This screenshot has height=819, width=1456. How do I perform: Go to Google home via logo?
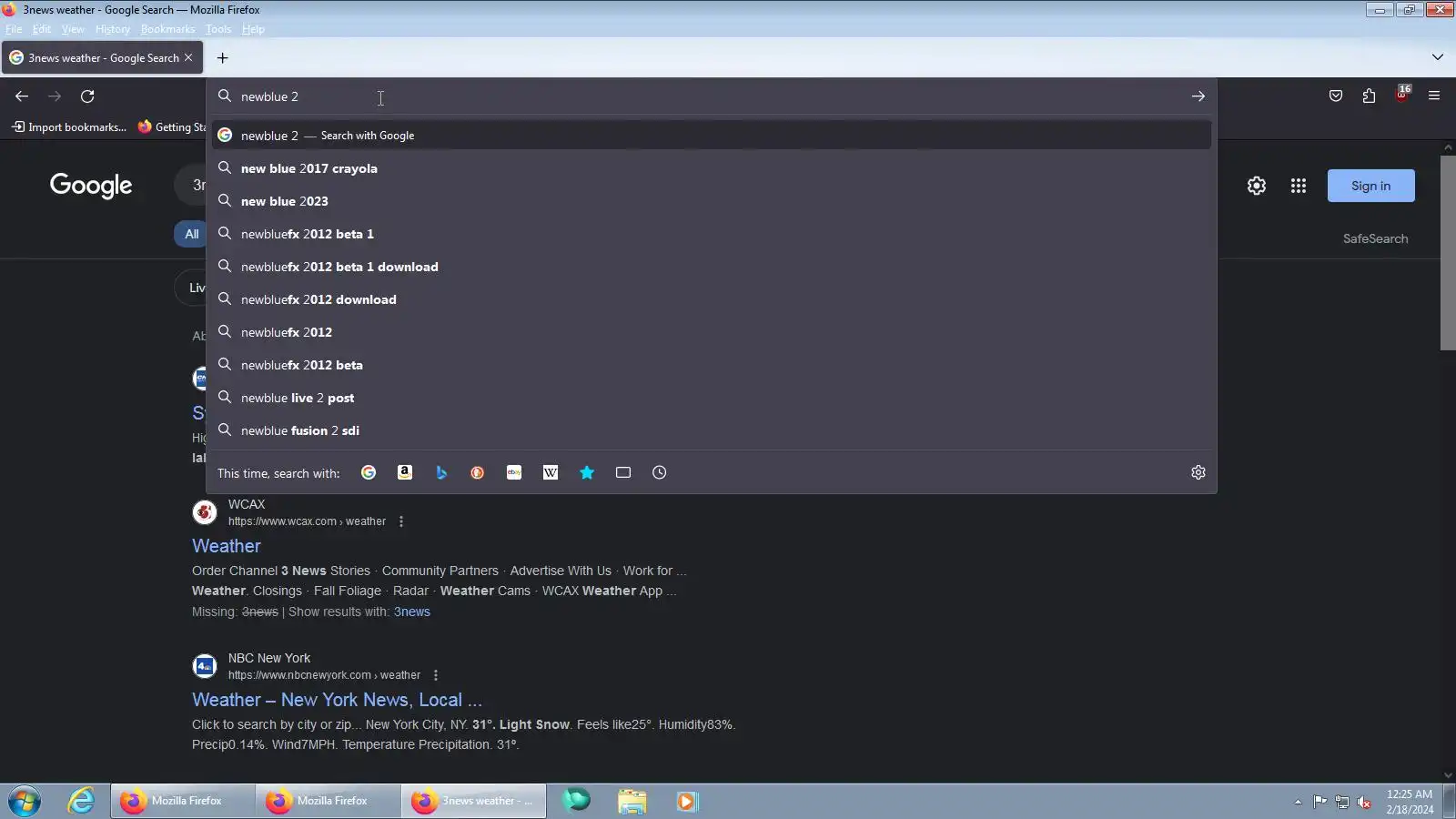(x=91, y=186)
